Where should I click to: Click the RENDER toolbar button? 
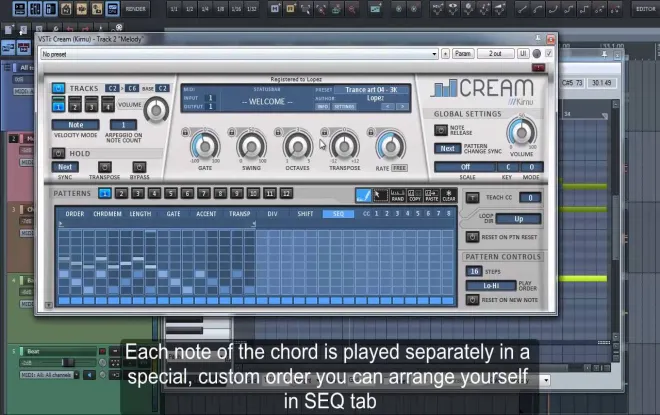(x=136, y=9)
